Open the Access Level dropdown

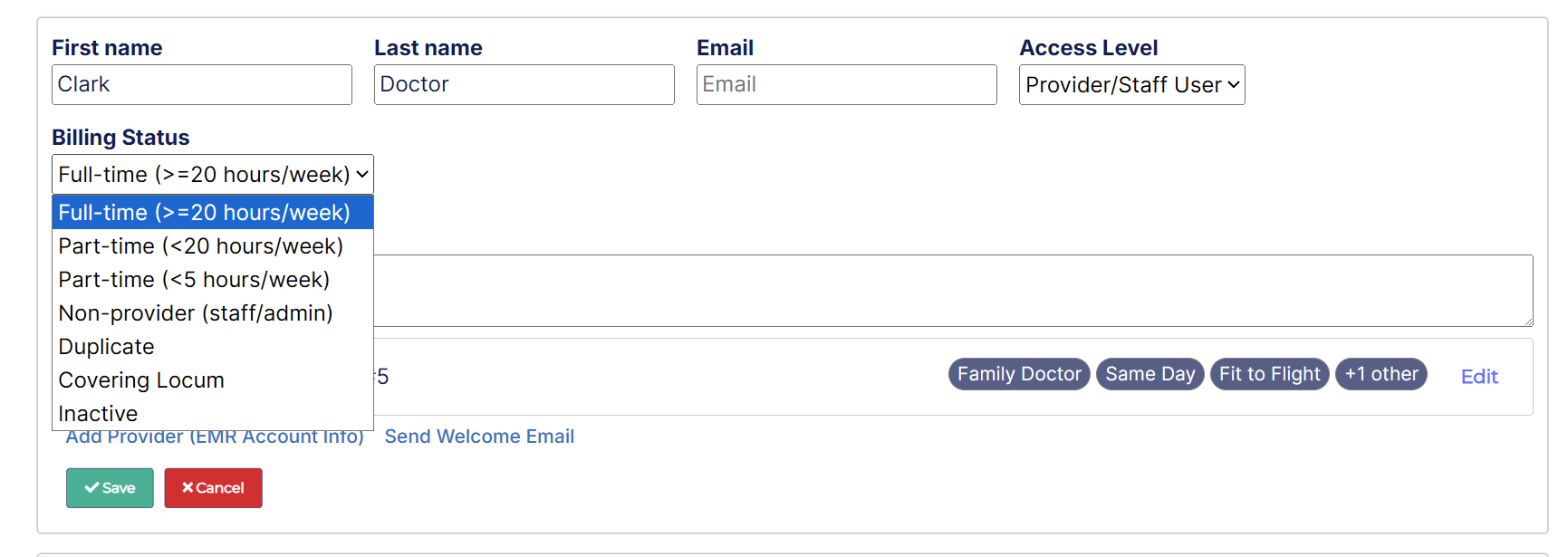click(x=1131, y=85)
